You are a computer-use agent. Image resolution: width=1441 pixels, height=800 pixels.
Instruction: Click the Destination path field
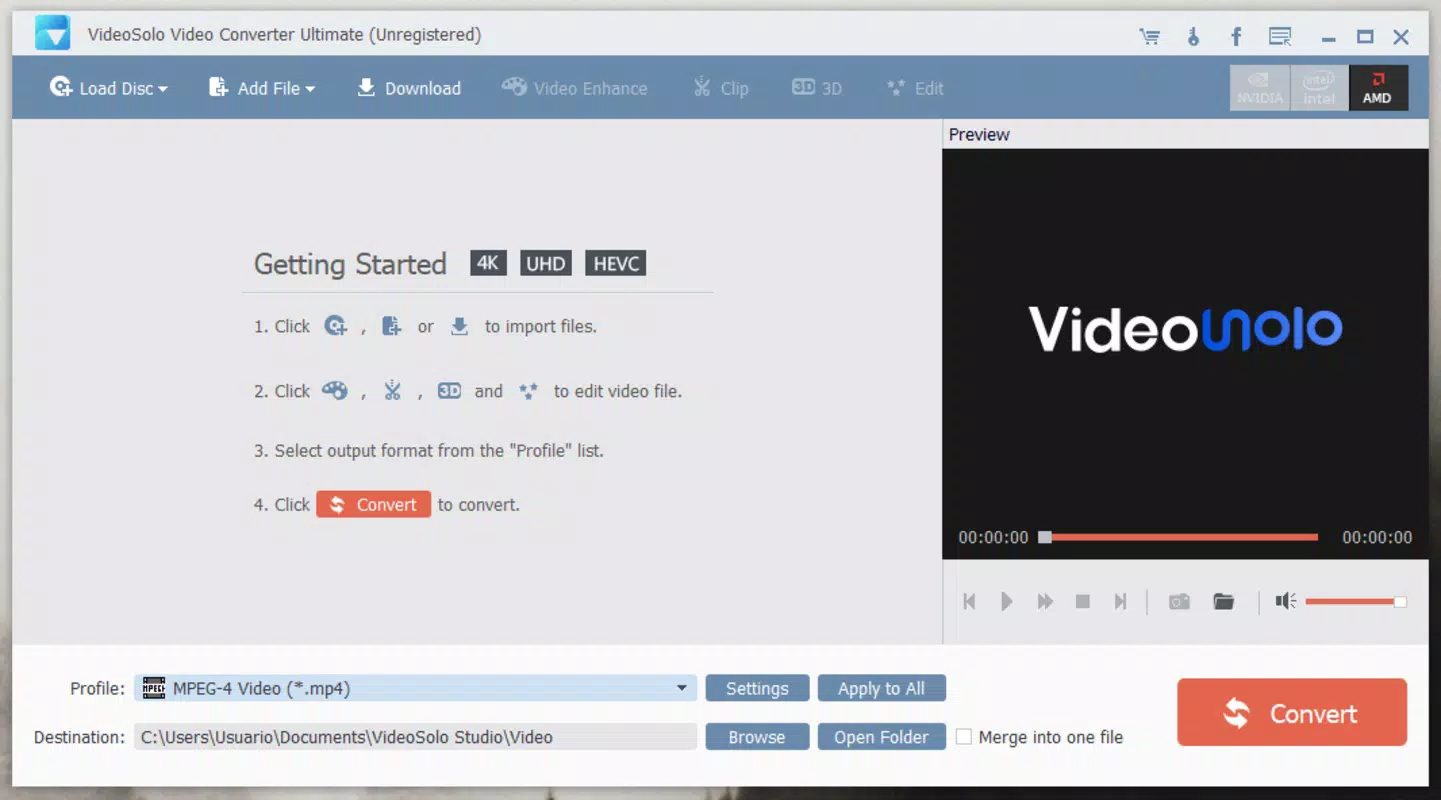click(415, 737)
